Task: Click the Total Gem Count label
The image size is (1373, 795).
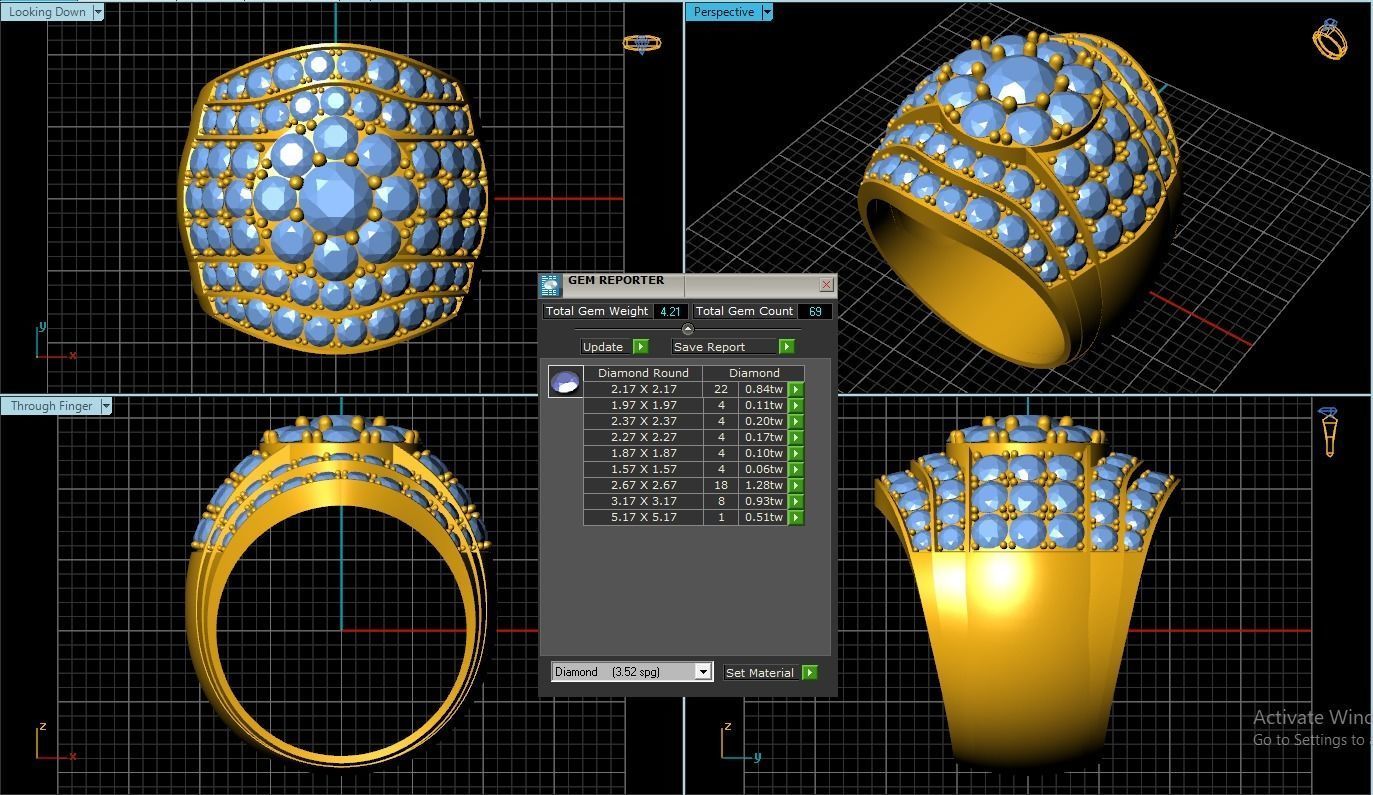Action: 744,311
